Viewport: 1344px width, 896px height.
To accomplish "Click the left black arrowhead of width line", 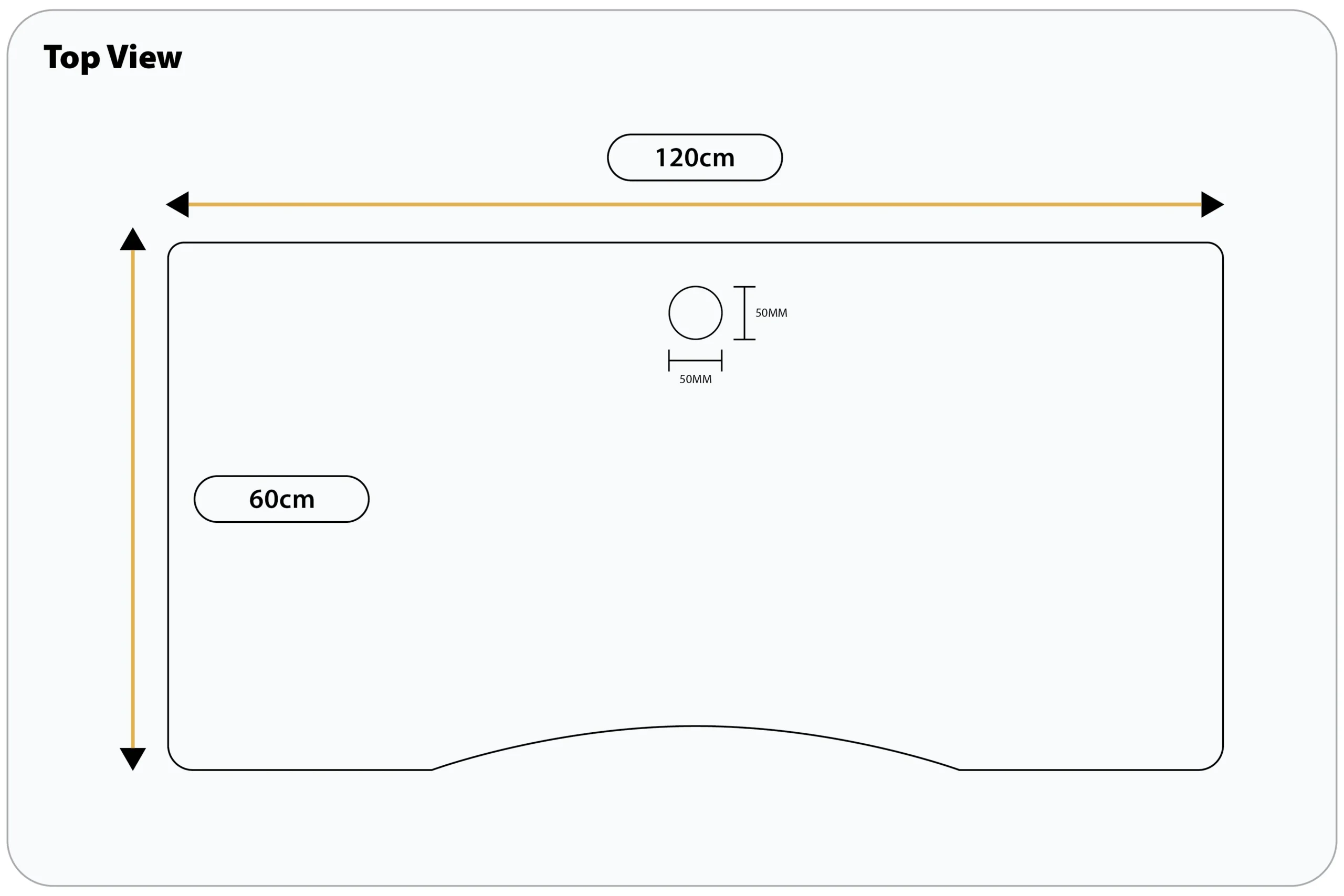I will [x=178, y=205].
